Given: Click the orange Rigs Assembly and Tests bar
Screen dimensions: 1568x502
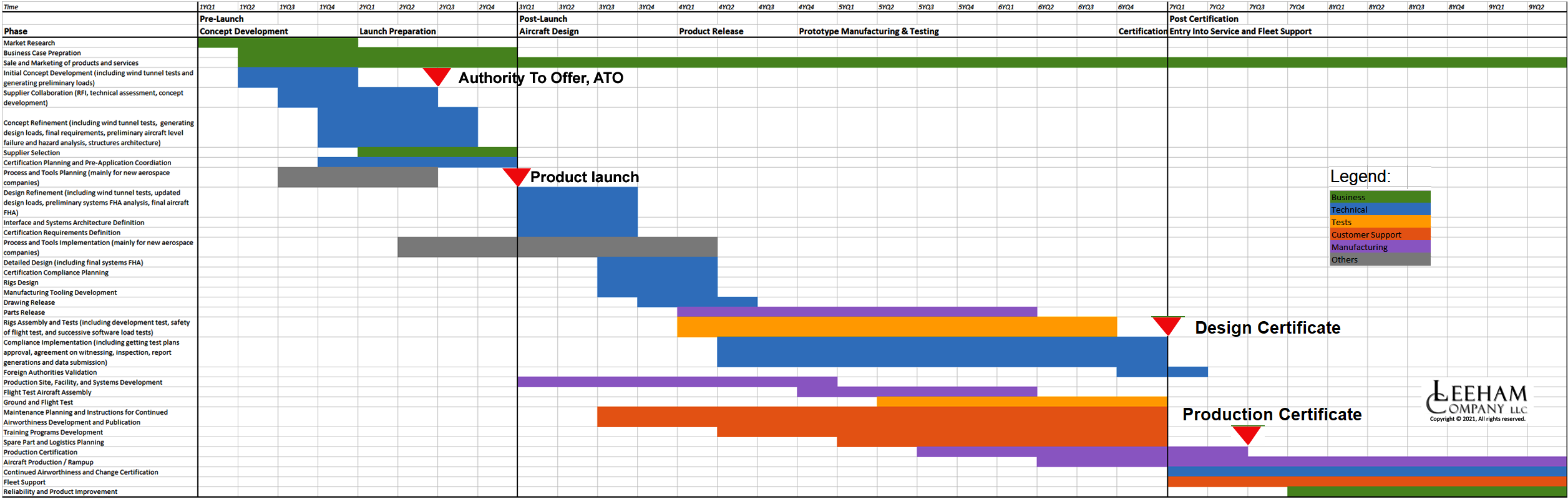Looking at the screenshot, I should point(897,327).
